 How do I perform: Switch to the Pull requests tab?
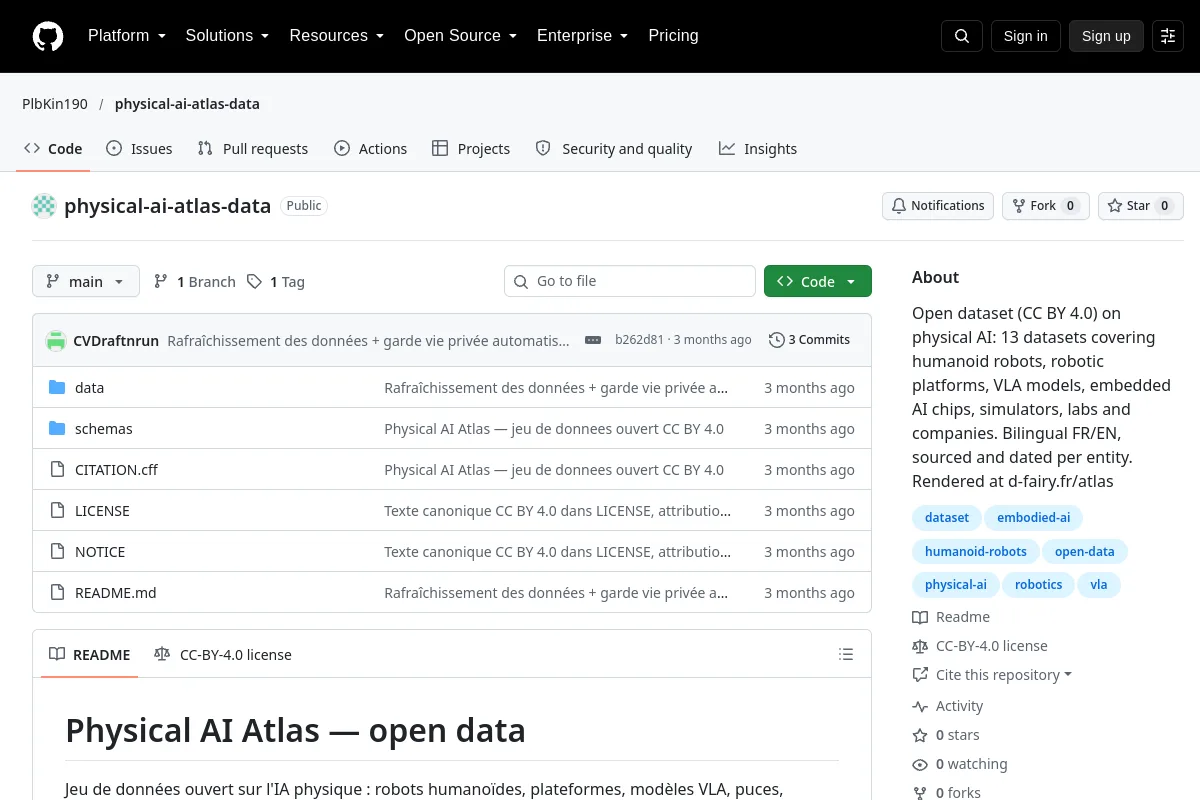click(x=253, y=149)
